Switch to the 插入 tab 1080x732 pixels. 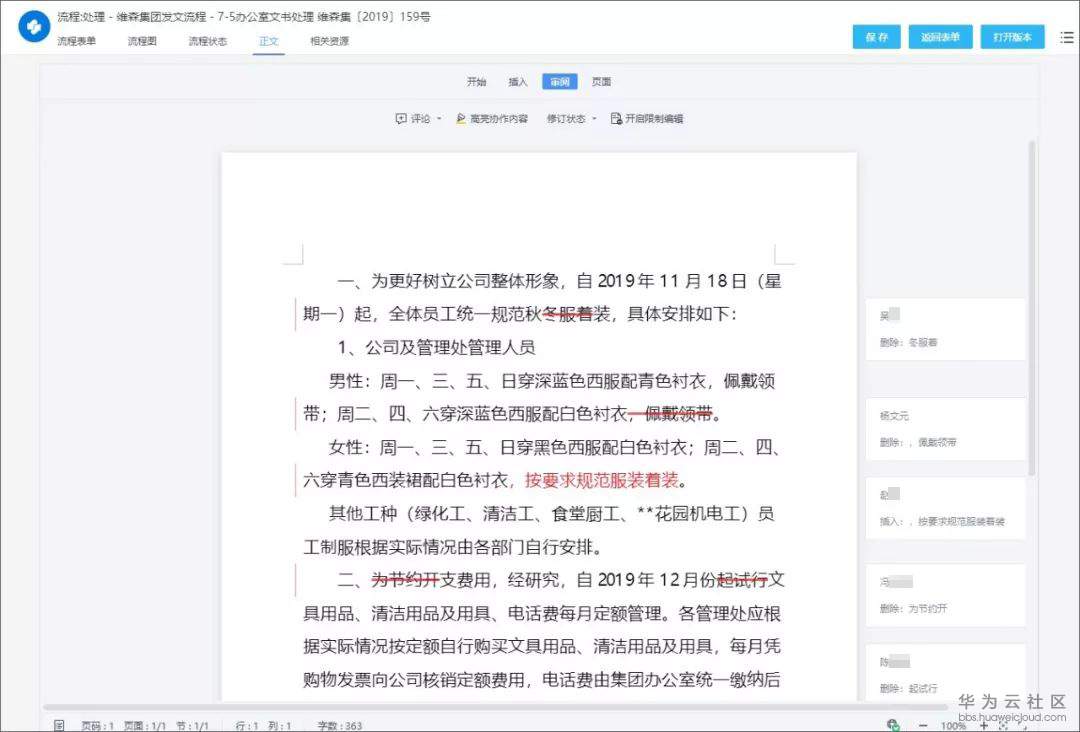pos(518,81)
